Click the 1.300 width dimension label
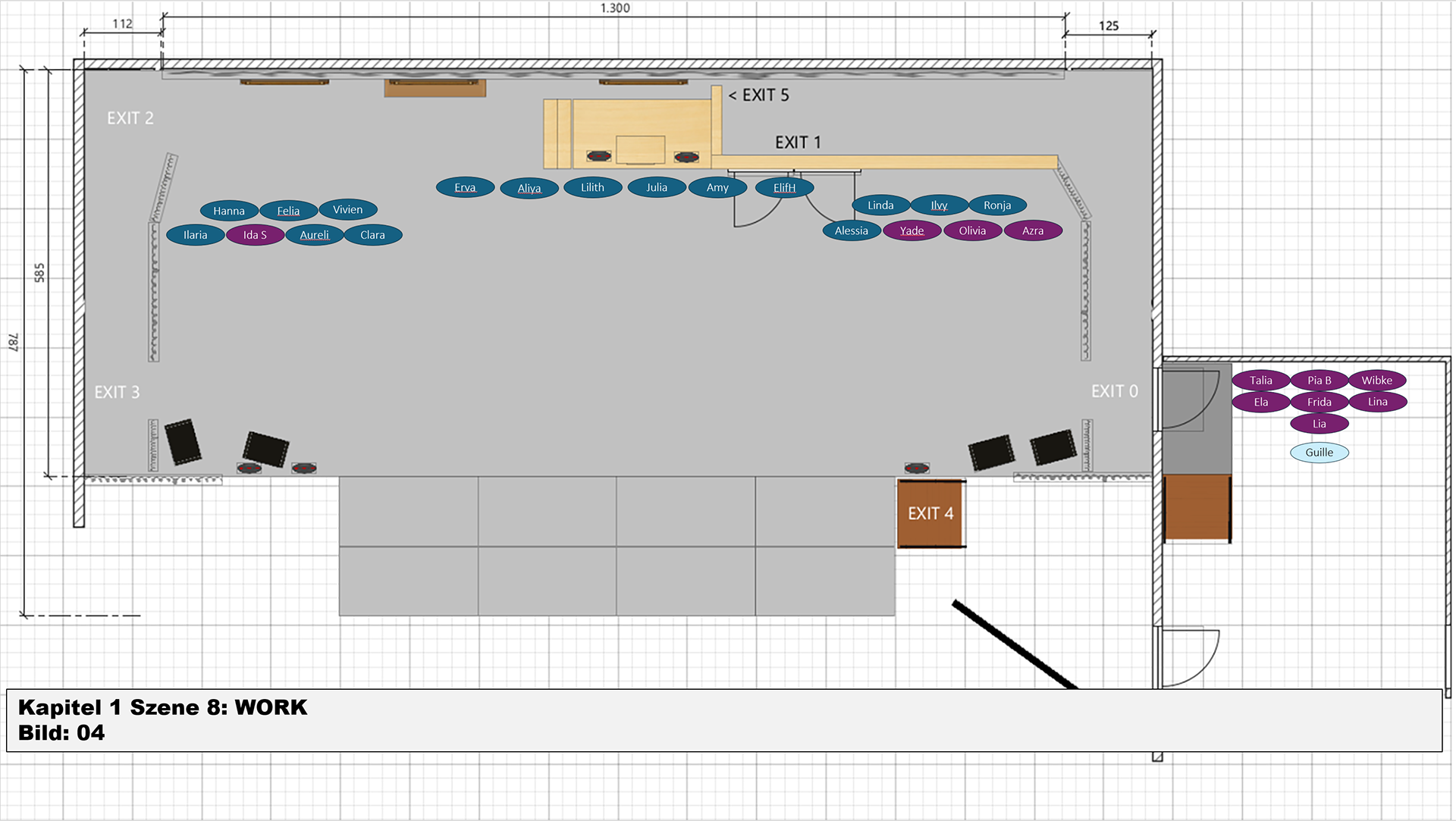The height and width of the screenshot is (821, 1456). pos(614,8)
